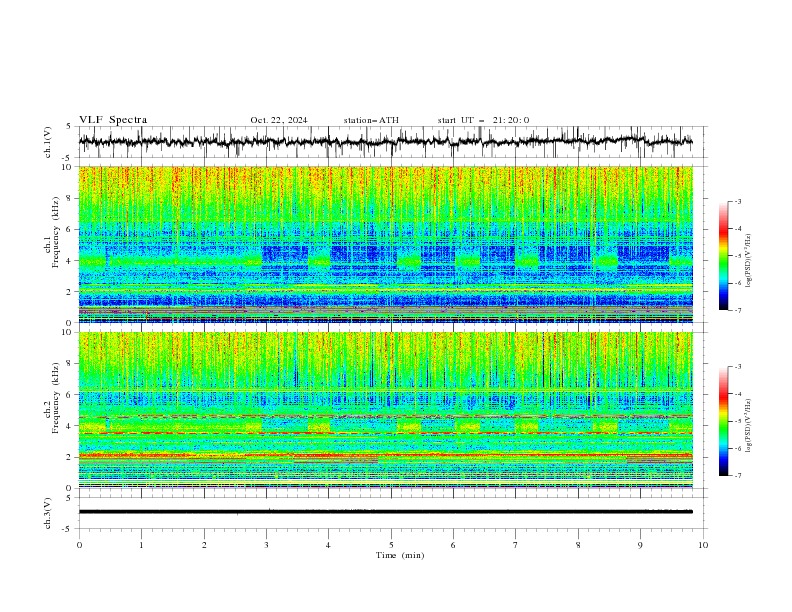
Task: Click the "-7" label on the ch.2 color bar
Action: (x=737, y=476)
